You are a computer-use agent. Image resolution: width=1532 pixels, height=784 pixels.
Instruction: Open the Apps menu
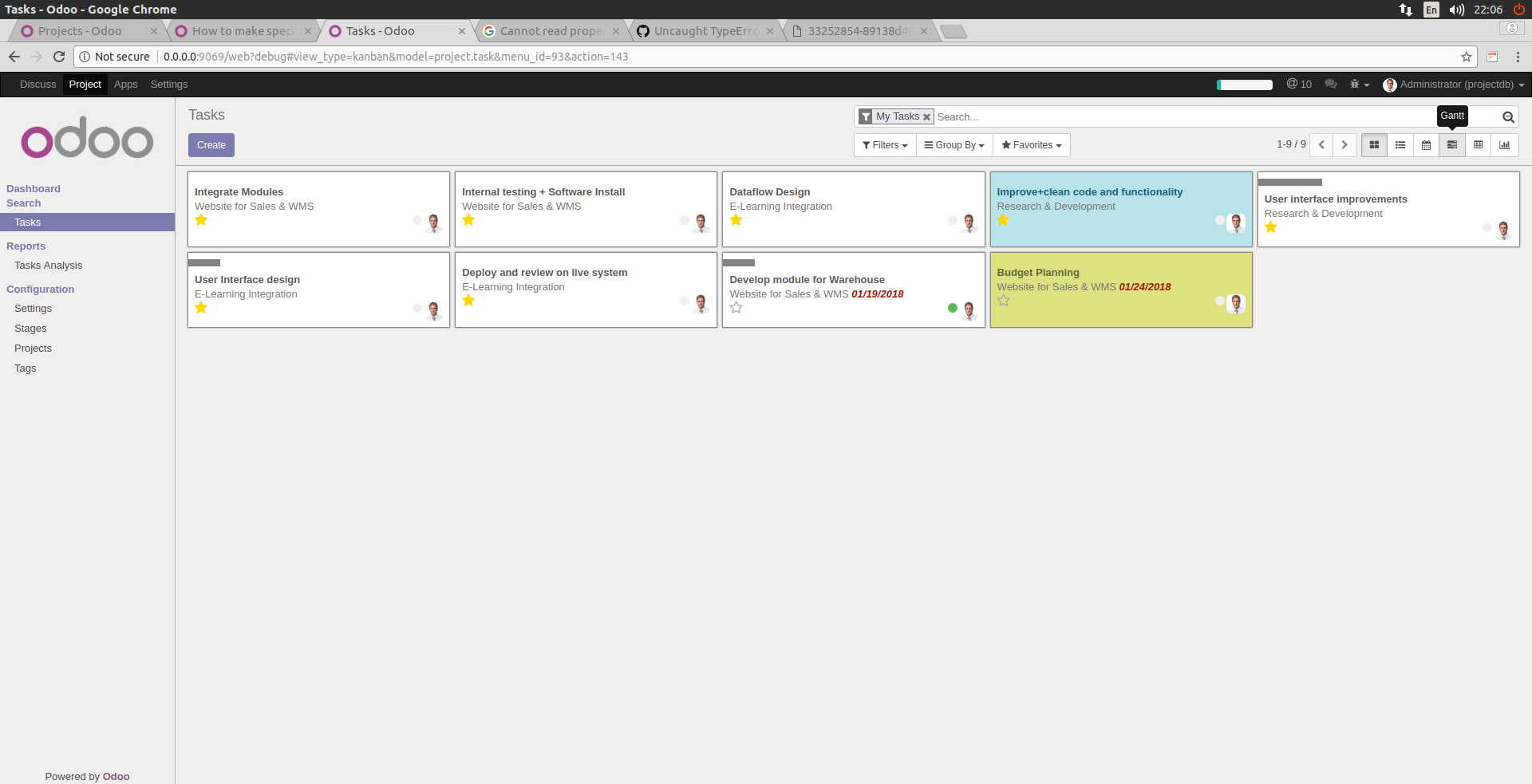(125, 85)
